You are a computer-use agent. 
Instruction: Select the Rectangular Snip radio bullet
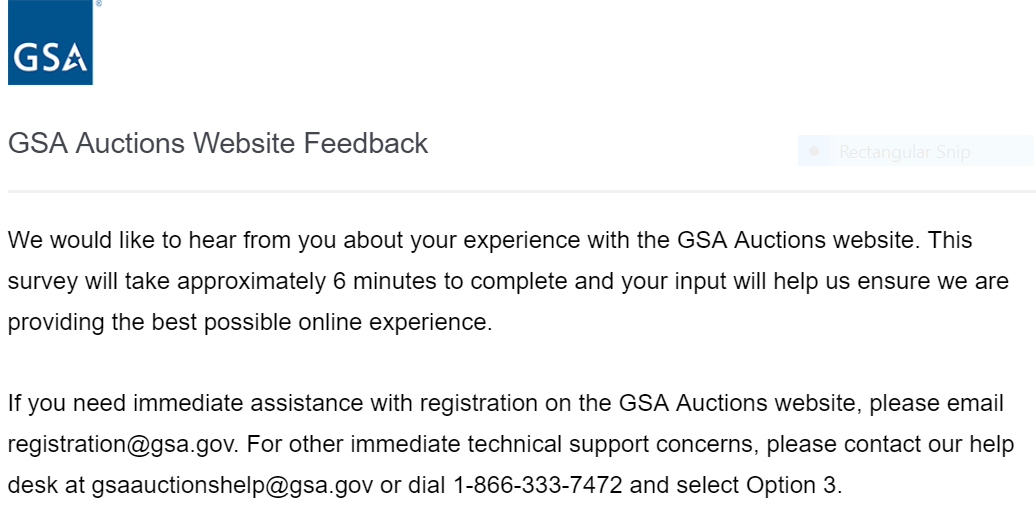814,152
